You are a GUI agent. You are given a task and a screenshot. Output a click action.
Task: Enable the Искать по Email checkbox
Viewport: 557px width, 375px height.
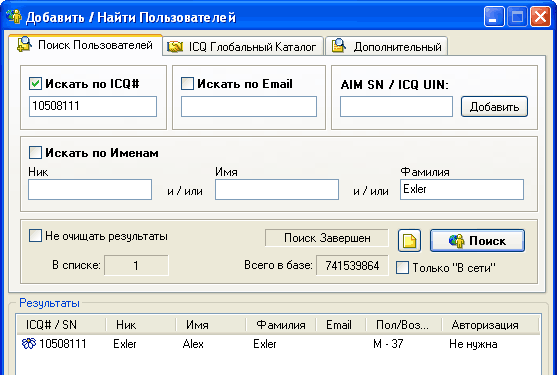coord(187,84)
